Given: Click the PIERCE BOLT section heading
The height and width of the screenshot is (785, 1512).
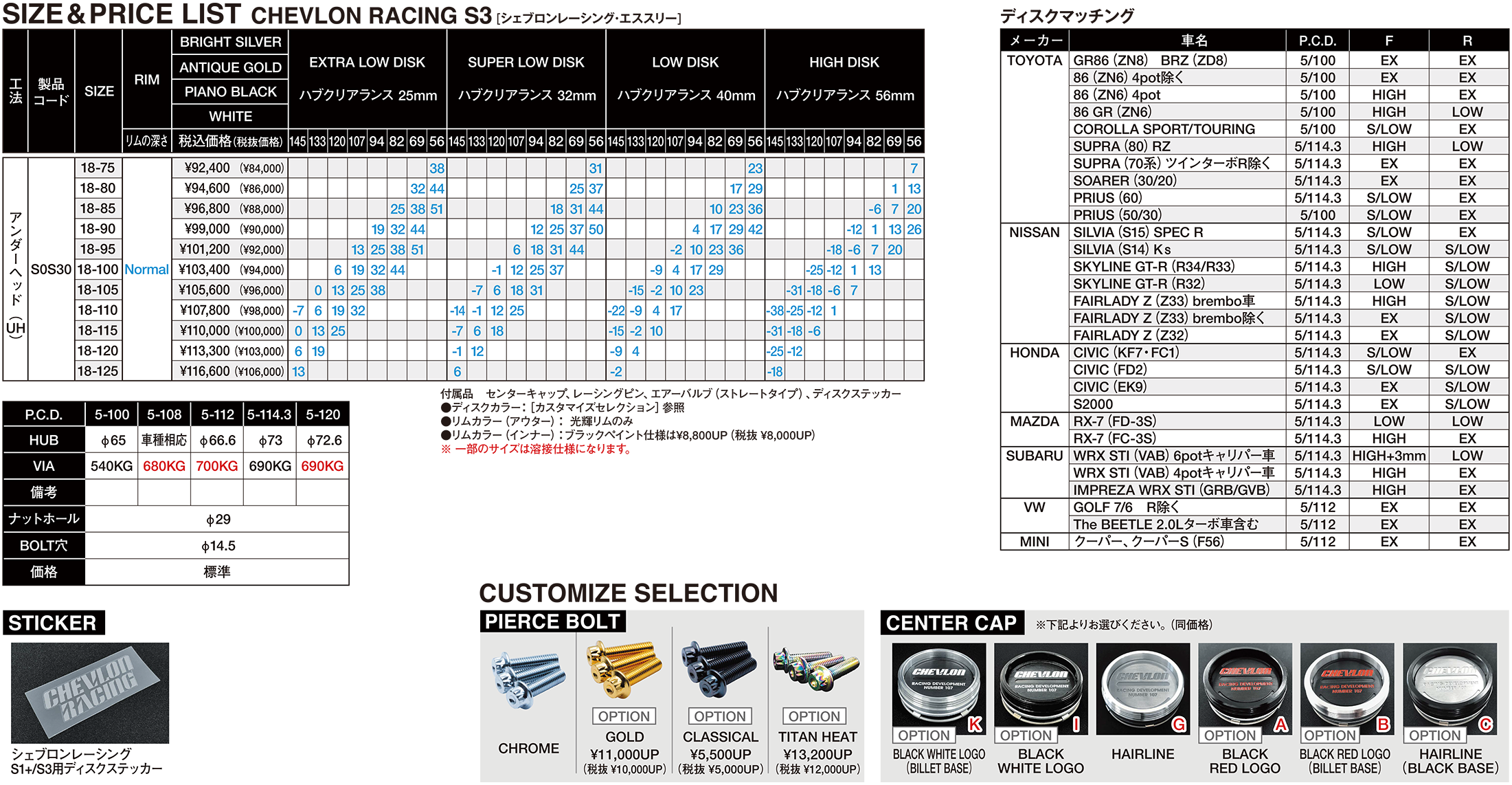Looking at the screenshot, I should [x=552, y=622].
